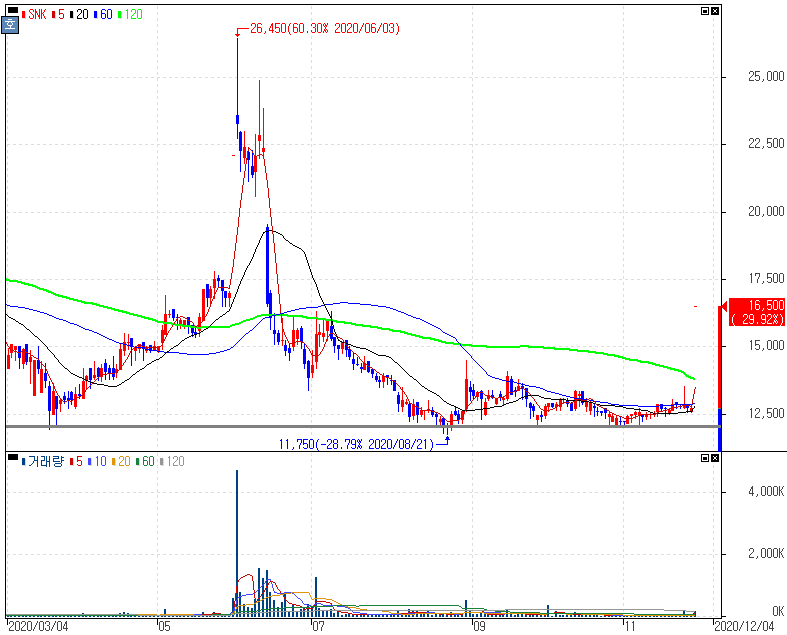
Task: Select the volume 5-day average legend
Action: tap(76, 461)
